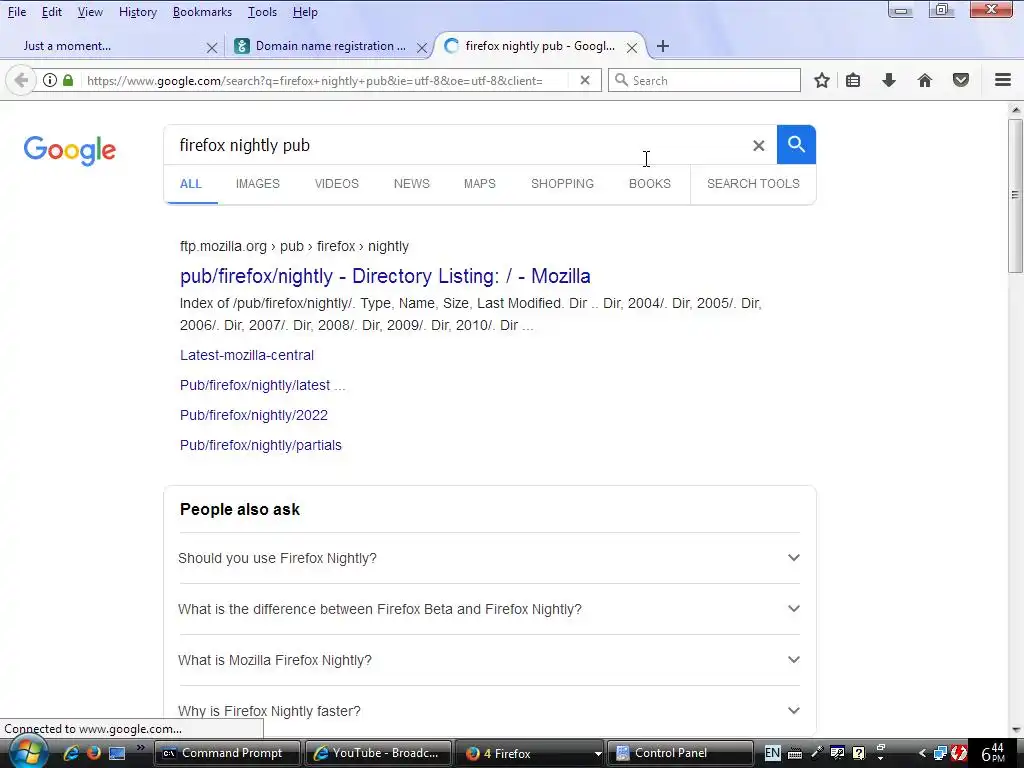The height and width of the screenshot is (768, 1024).
Task: Stop loading with address bar X button
Action: (585, 80)
